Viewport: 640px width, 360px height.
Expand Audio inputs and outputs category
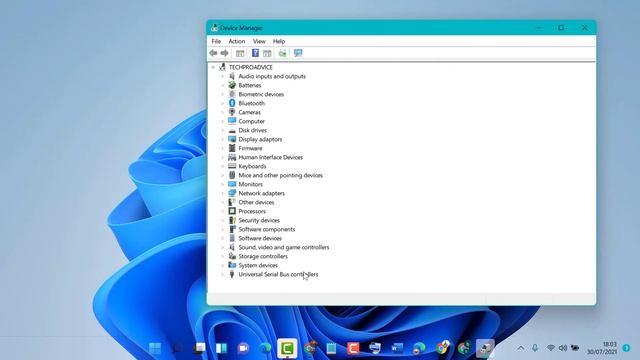point(222,76)
